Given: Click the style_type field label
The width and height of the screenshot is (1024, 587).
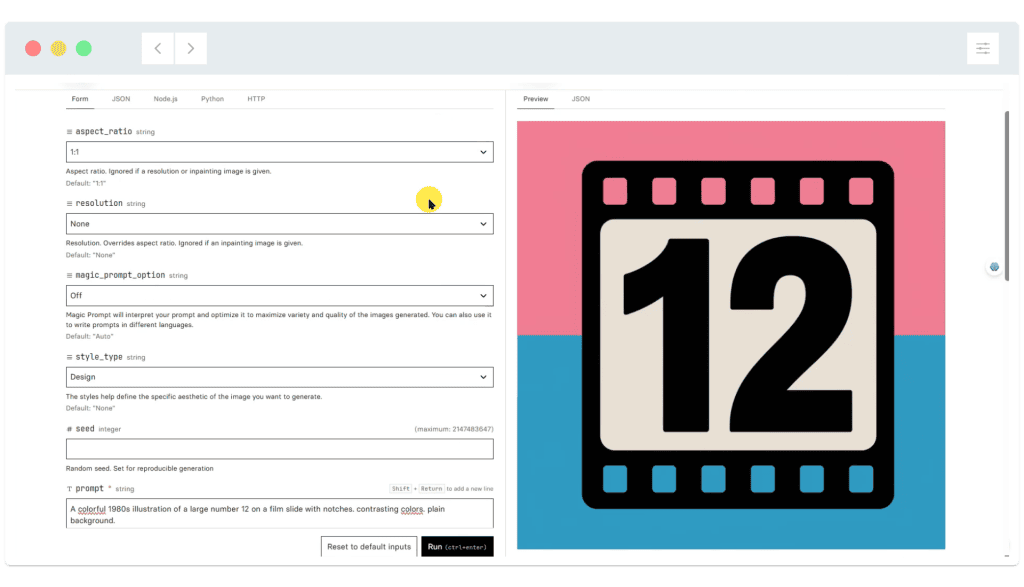Looking at the screenshot, I should tap(99, 357).
